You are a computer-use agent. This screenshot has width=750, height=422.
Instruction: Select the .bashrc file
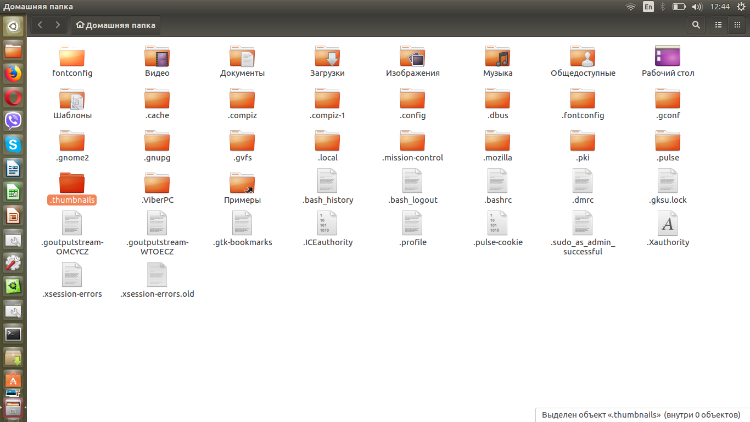pos(498,187)
